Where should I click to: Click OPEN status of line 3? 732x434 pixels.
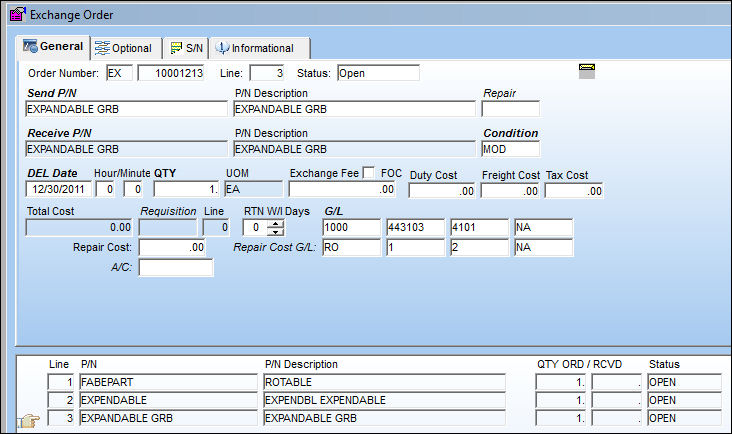pos(684,418)
